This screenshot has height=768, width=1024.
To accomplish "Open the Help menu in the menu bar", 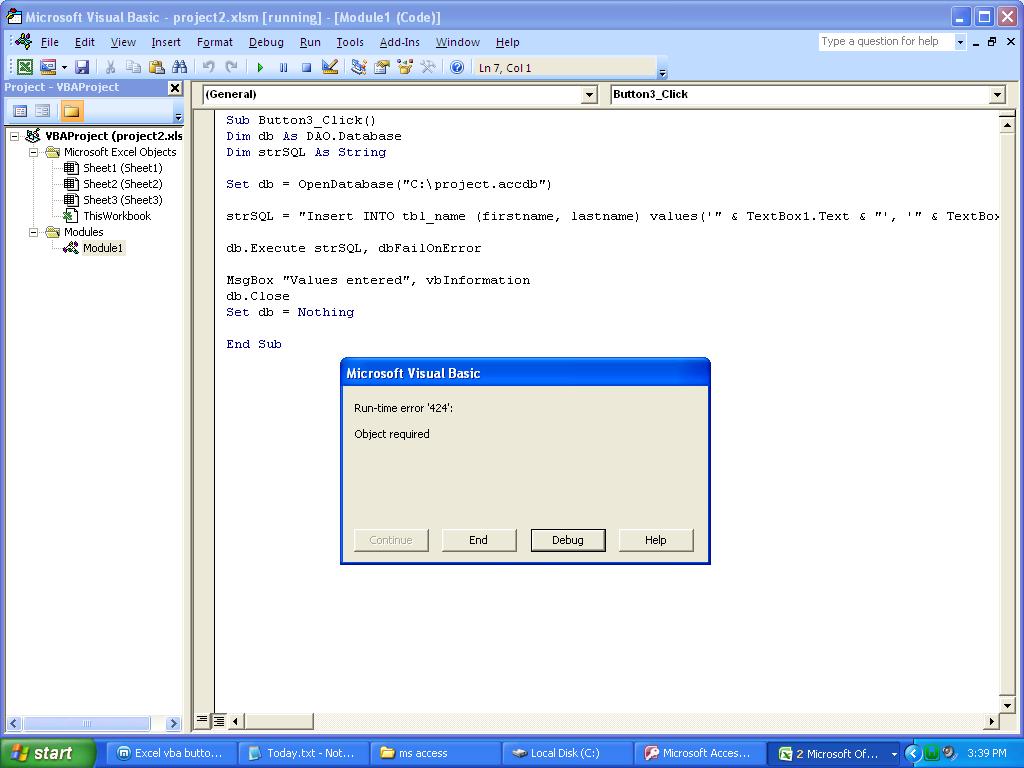I will 507,42.
